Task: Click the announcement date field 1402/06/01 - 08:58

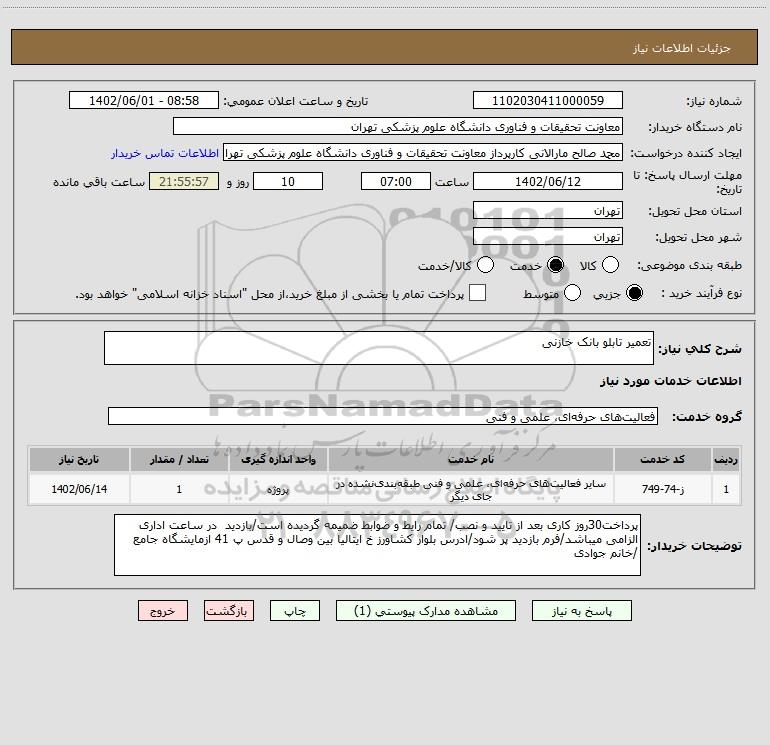Action: pyautogui.click(x=144, y=101)
